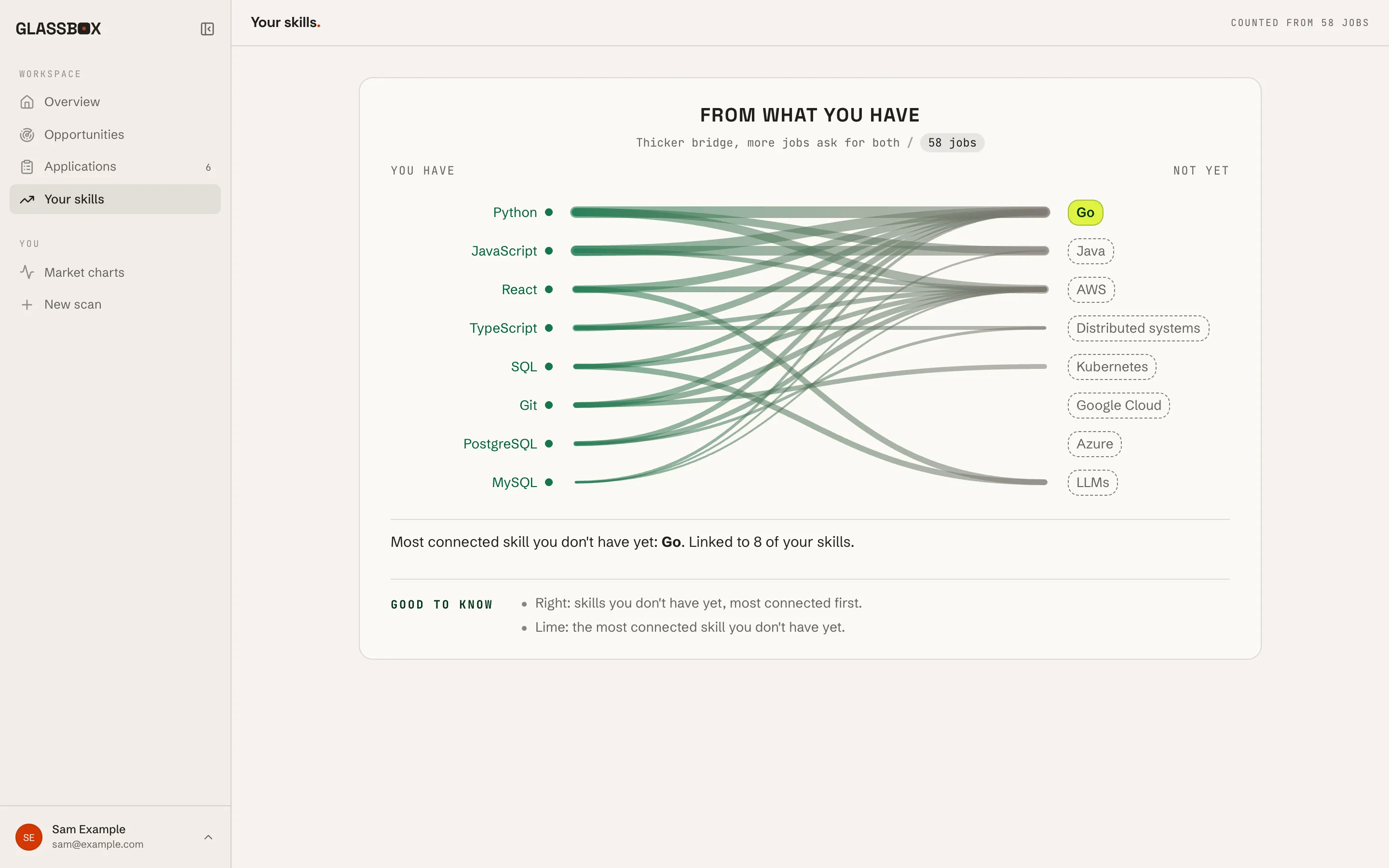
Task: Select the Kubernetes skill chip
Action: point(1112,367)
